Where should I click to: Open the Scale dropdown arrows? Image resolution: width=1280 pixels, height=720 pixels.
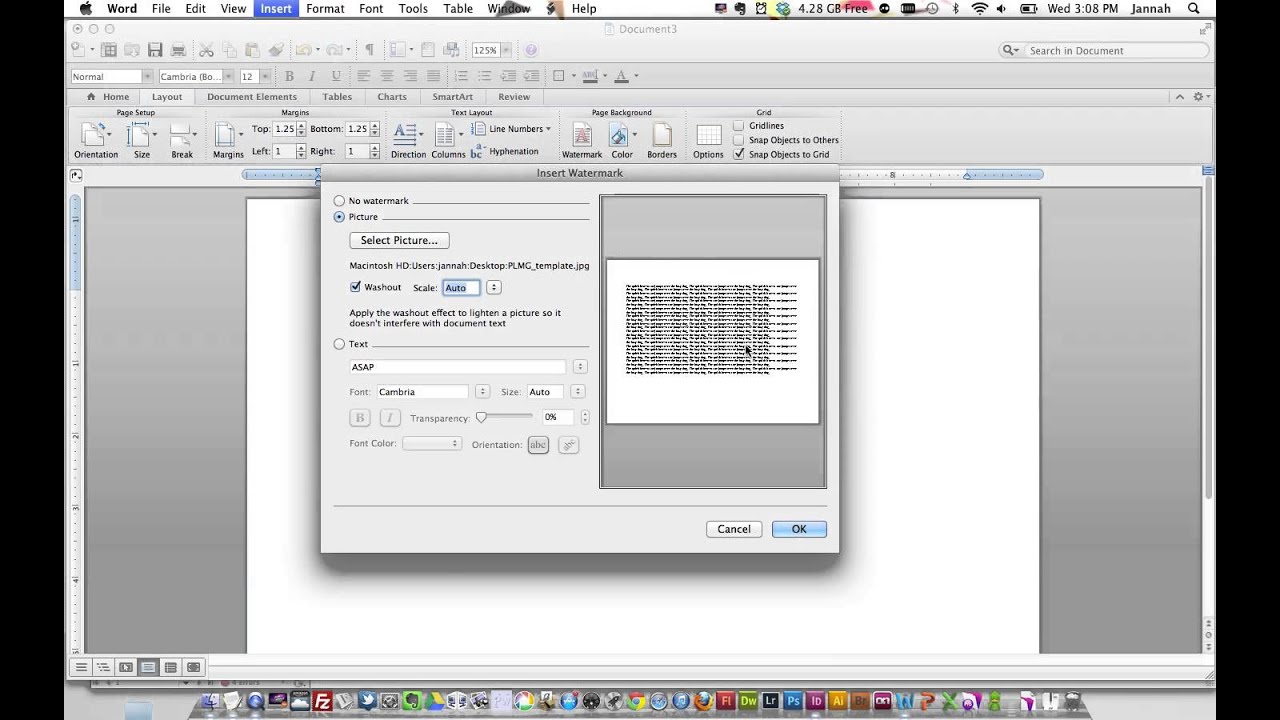(x=493, y=288)
